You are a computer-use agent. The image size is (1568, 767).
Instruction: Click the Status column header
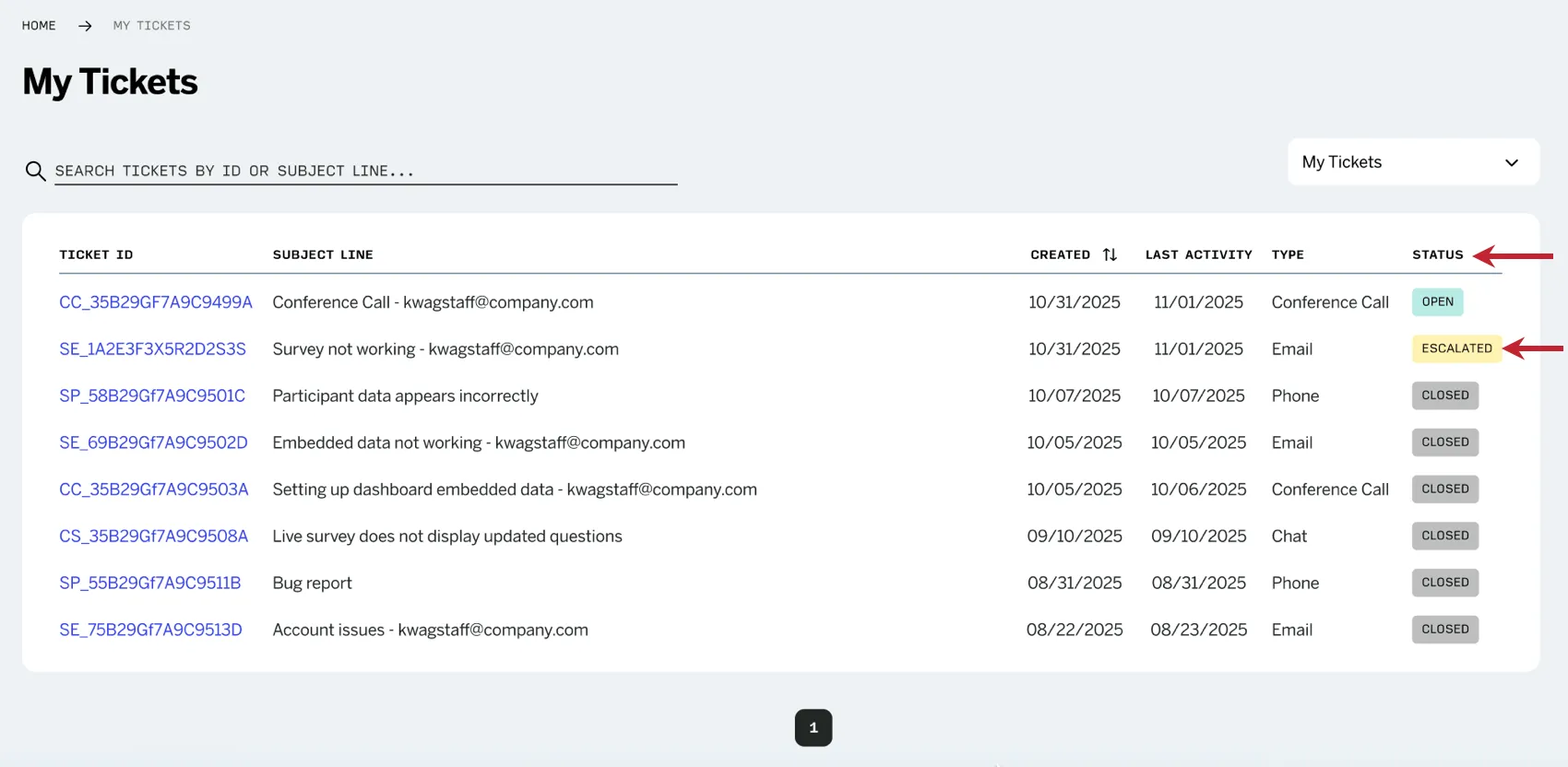[1437, 254]
